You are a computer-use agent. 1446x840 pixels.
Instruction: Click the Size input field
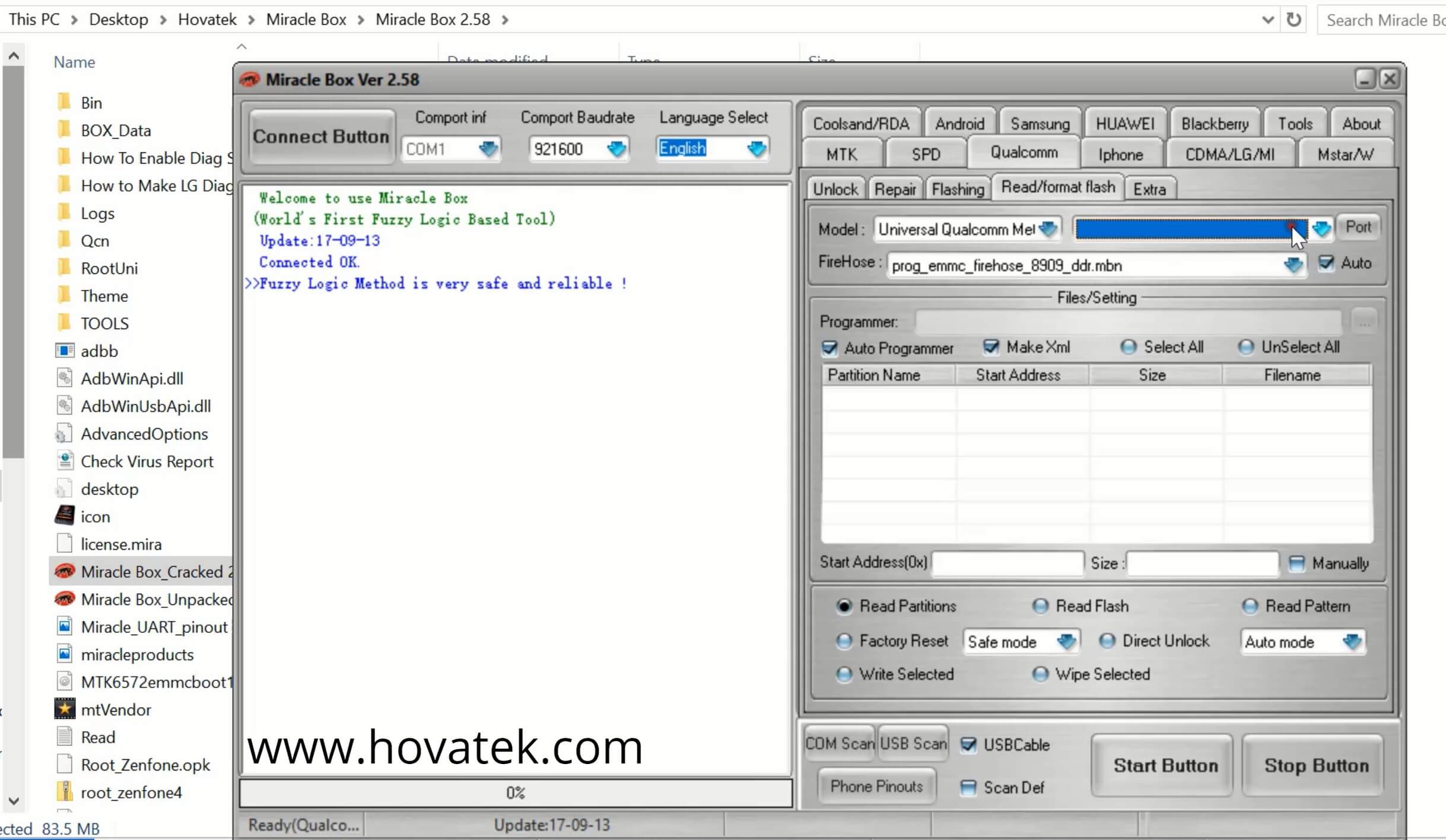1202,562
